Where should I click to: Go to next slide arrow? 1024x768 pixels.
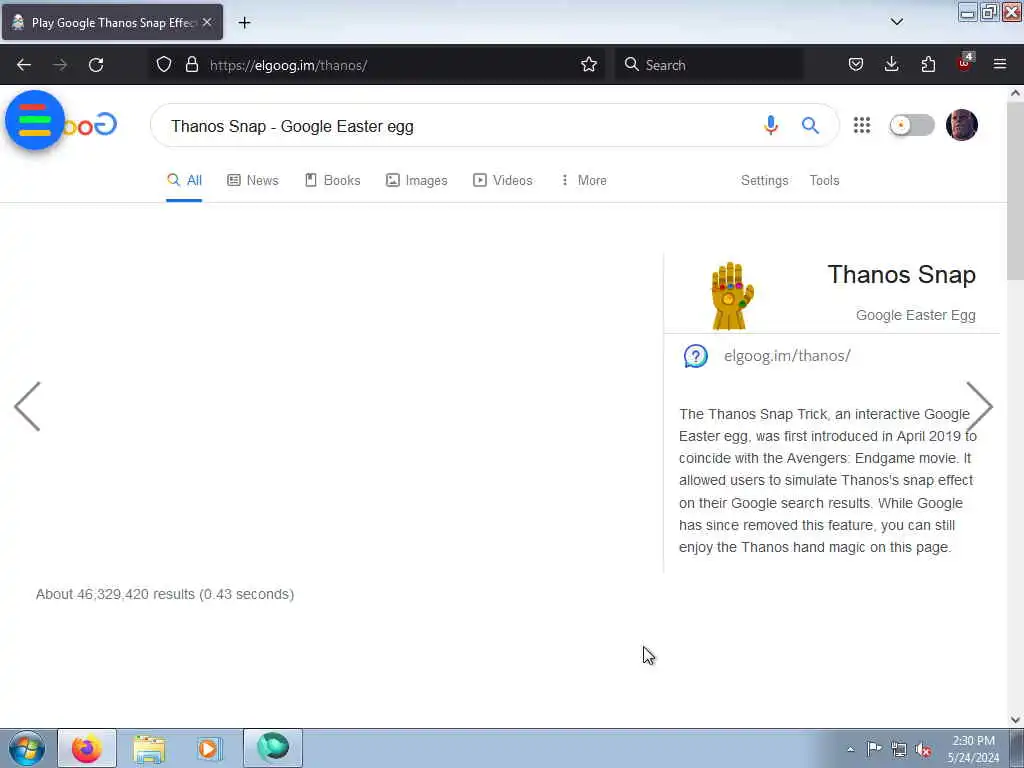pyautogui.click(x=979, y=406)
